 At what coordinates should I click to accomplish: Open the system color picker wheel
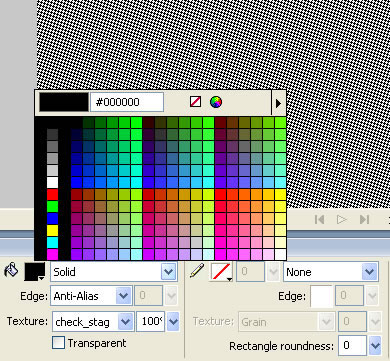pyautogui.click(x=216, y=102)
